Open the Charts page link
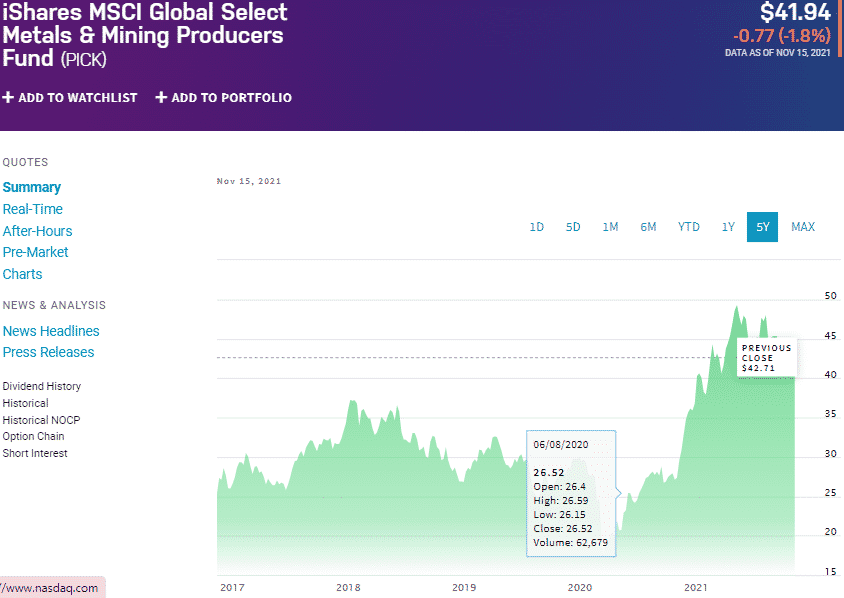 pos(22,274)
